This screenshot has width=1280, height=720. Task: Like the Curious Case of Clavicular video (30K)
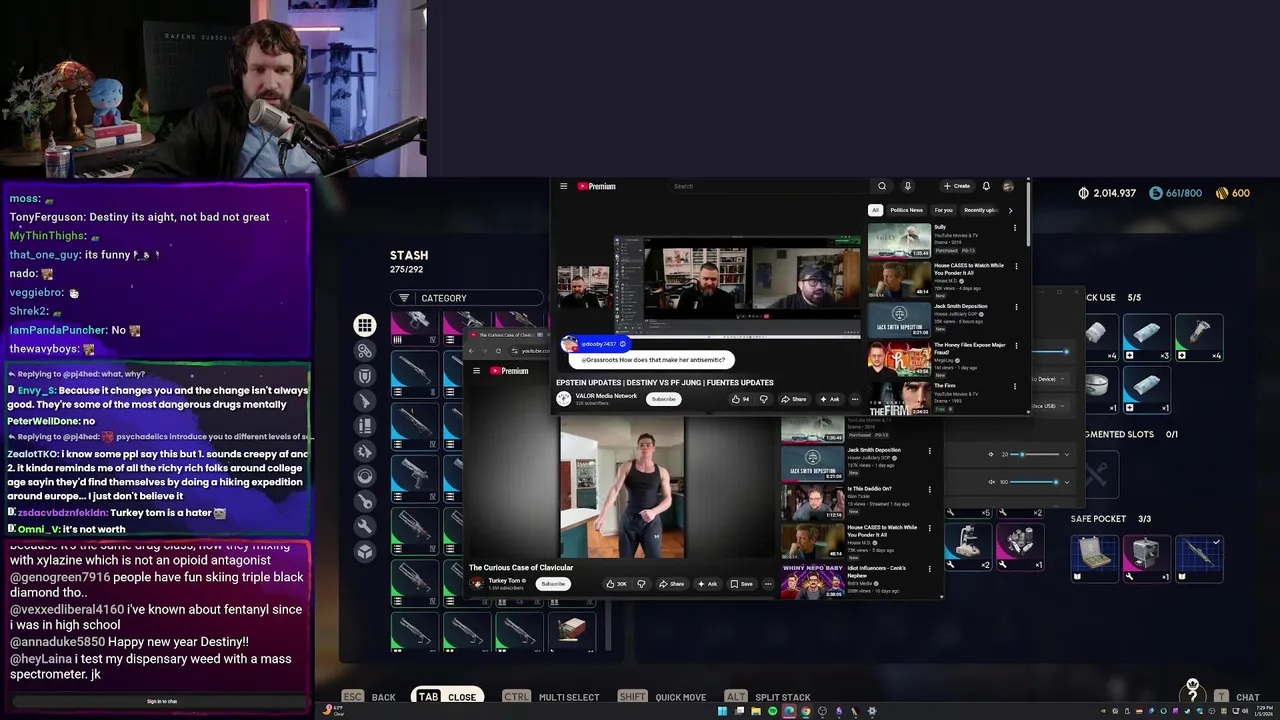pyautogui.click(x=616, y=584)
